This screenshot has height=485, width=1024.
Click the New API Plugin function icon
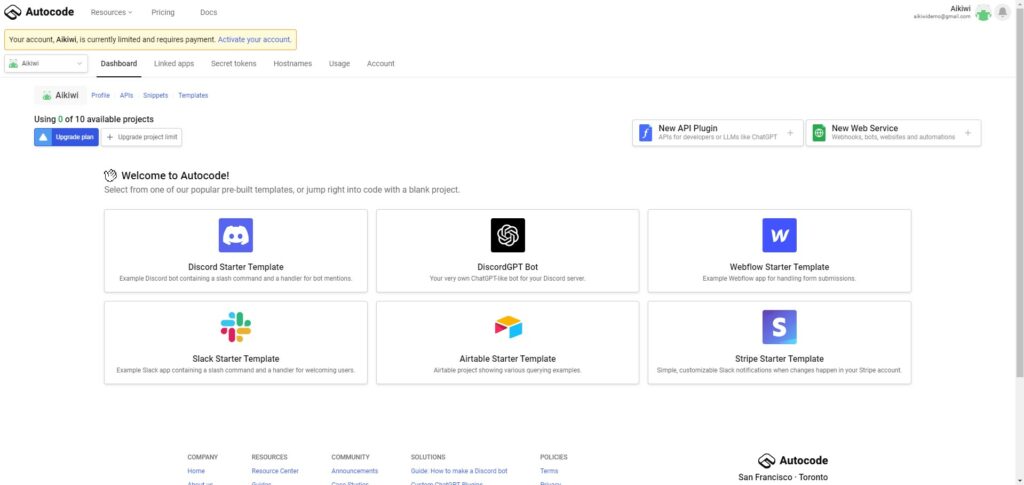pyautogui.click(x=646, y=133)
